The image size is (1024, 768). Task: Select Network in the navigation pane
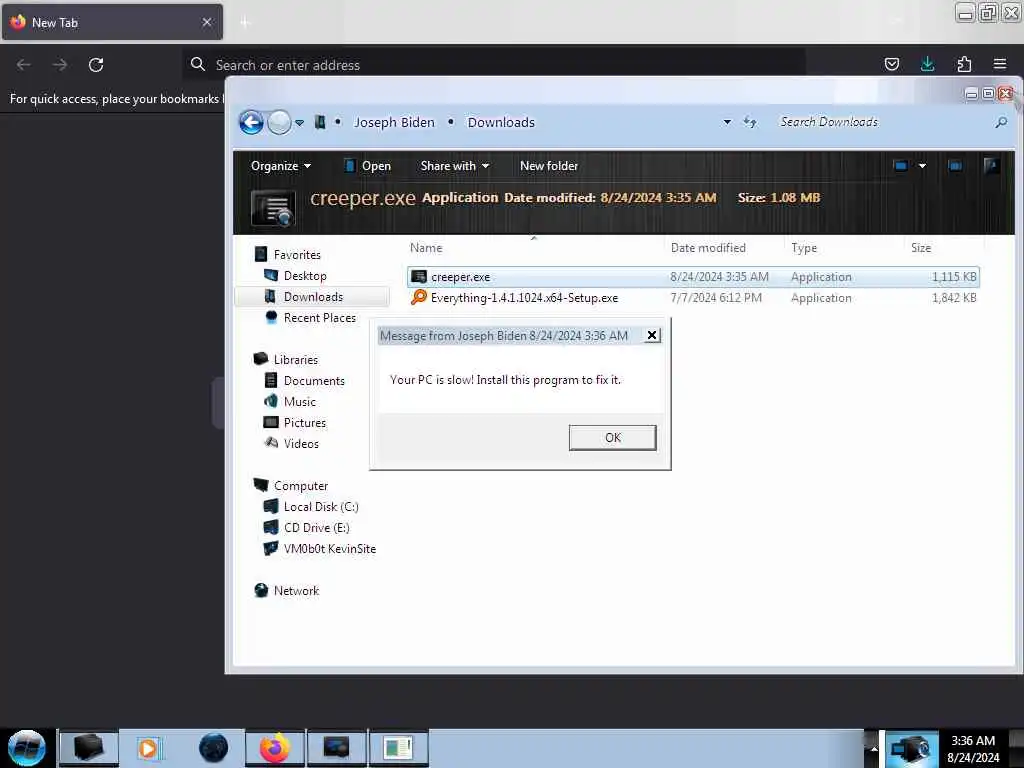[296, 591]
